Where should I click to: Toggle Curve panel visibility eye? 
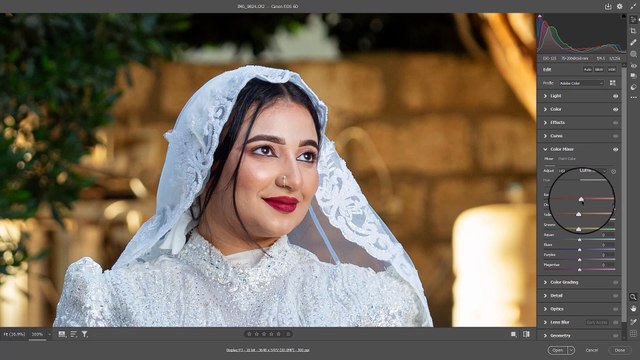(615, 136)
